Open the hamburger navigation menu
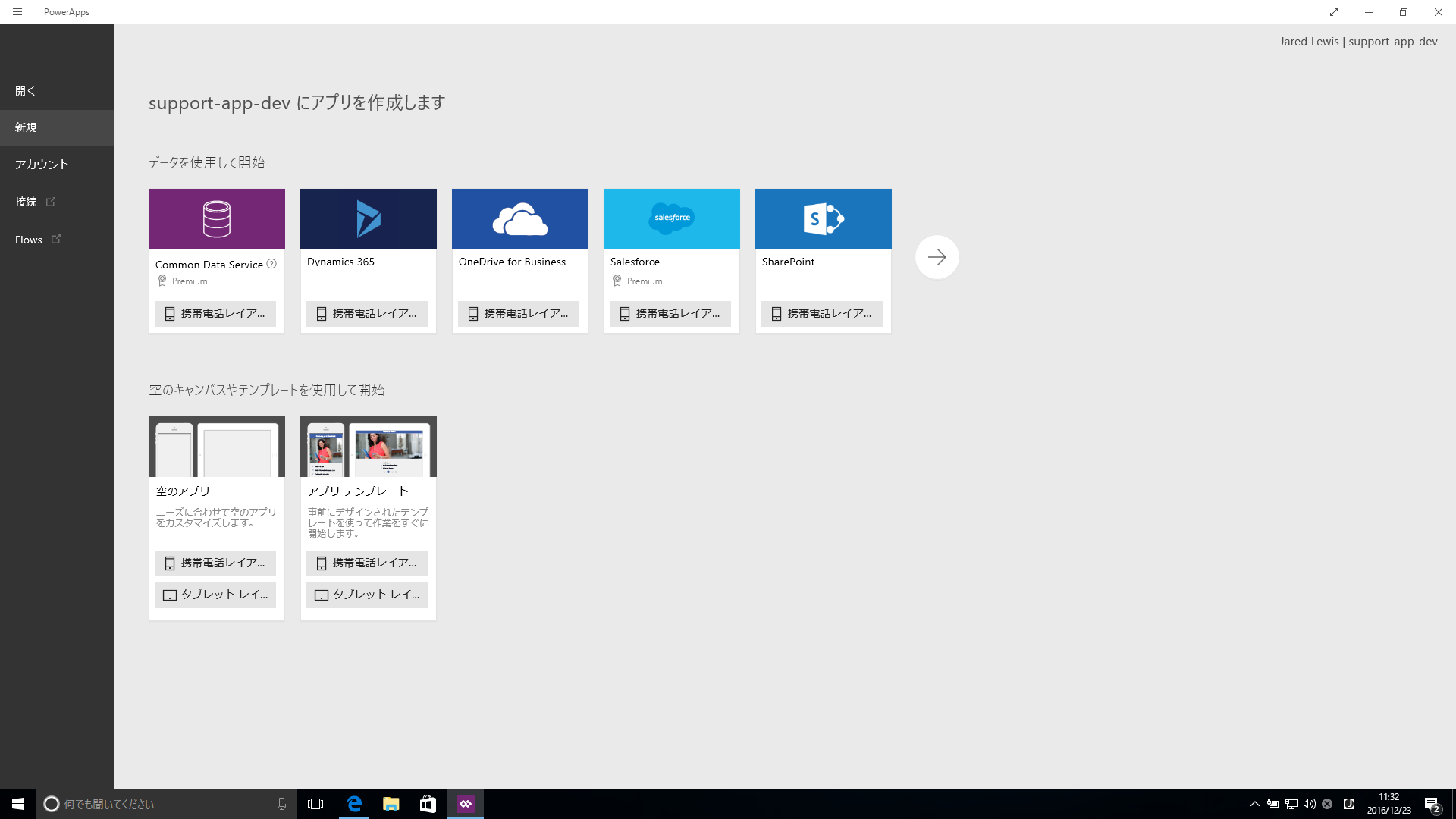This screenshot has height=819, width=1456. pos(17,12)
